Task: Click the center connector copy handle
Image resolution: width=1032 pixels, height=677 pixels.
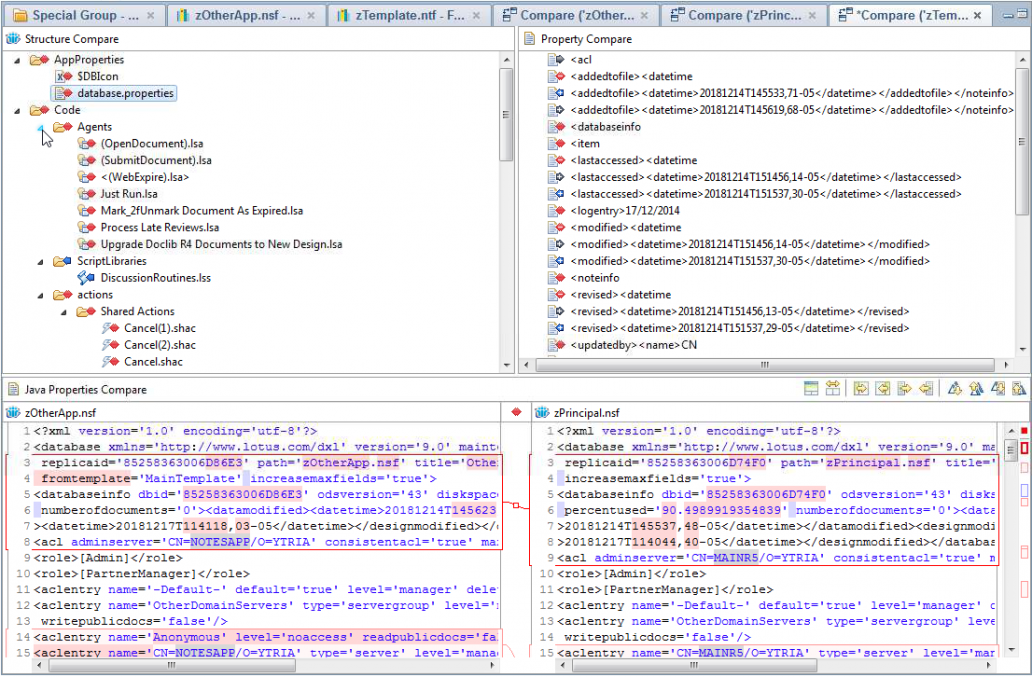Action: tap(517, 505)
